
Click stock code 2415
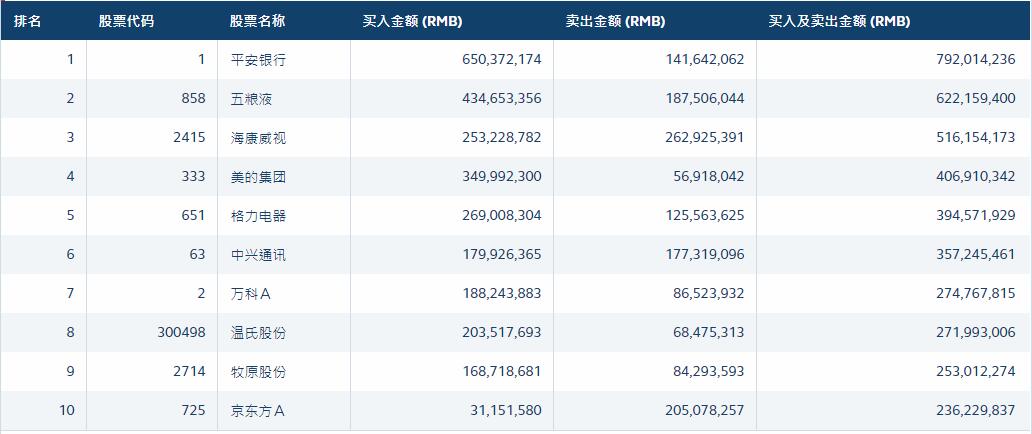188,138
